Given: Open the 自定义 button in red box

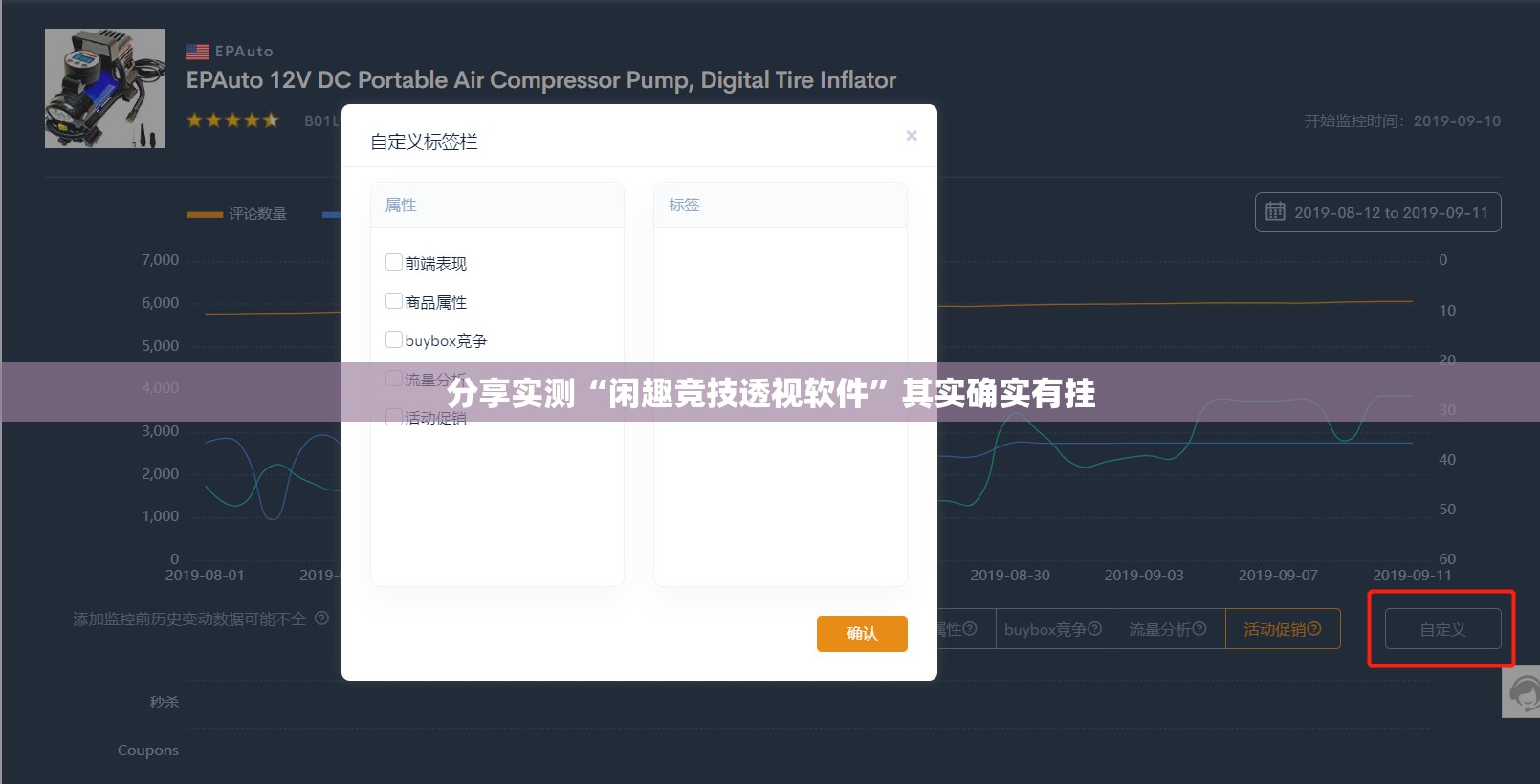Looking at the screenshot, I should coord(1441,629).
